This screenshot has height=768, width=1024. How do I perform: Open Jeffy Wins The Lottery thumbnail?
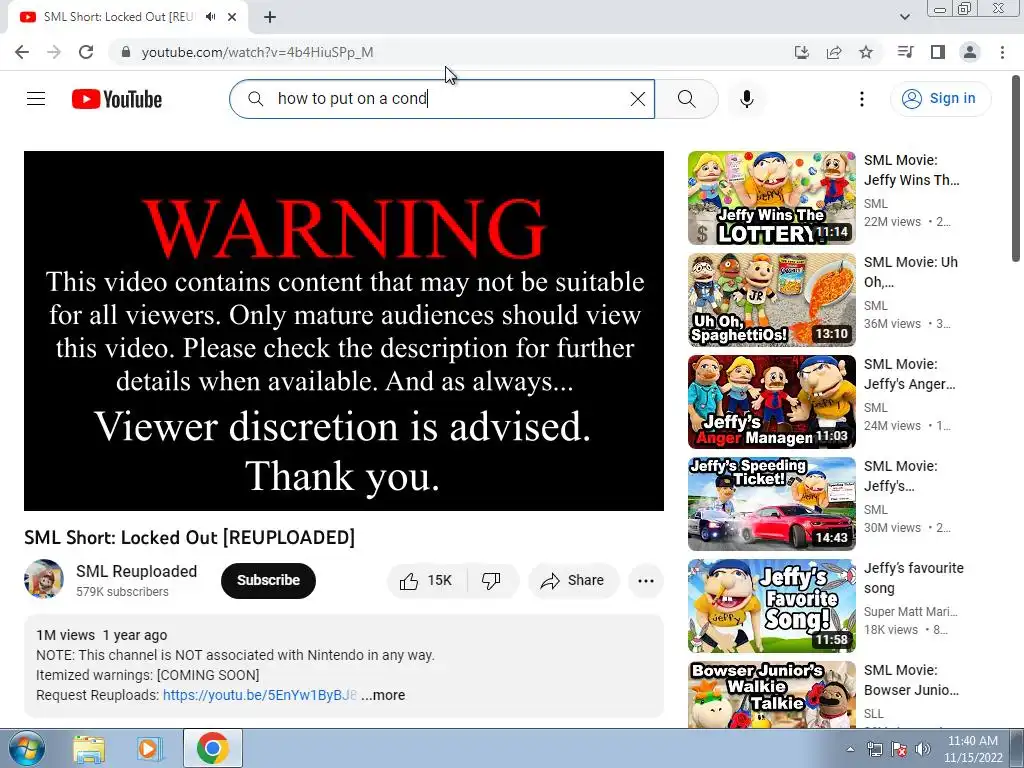pyautogui.click(x=771, y=198)
